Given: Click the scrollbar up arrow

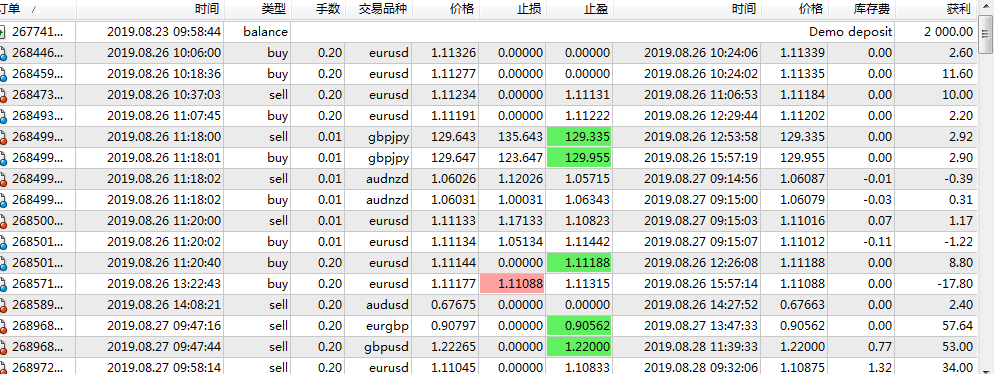Looking at the screenshot, I should point(986,7).
